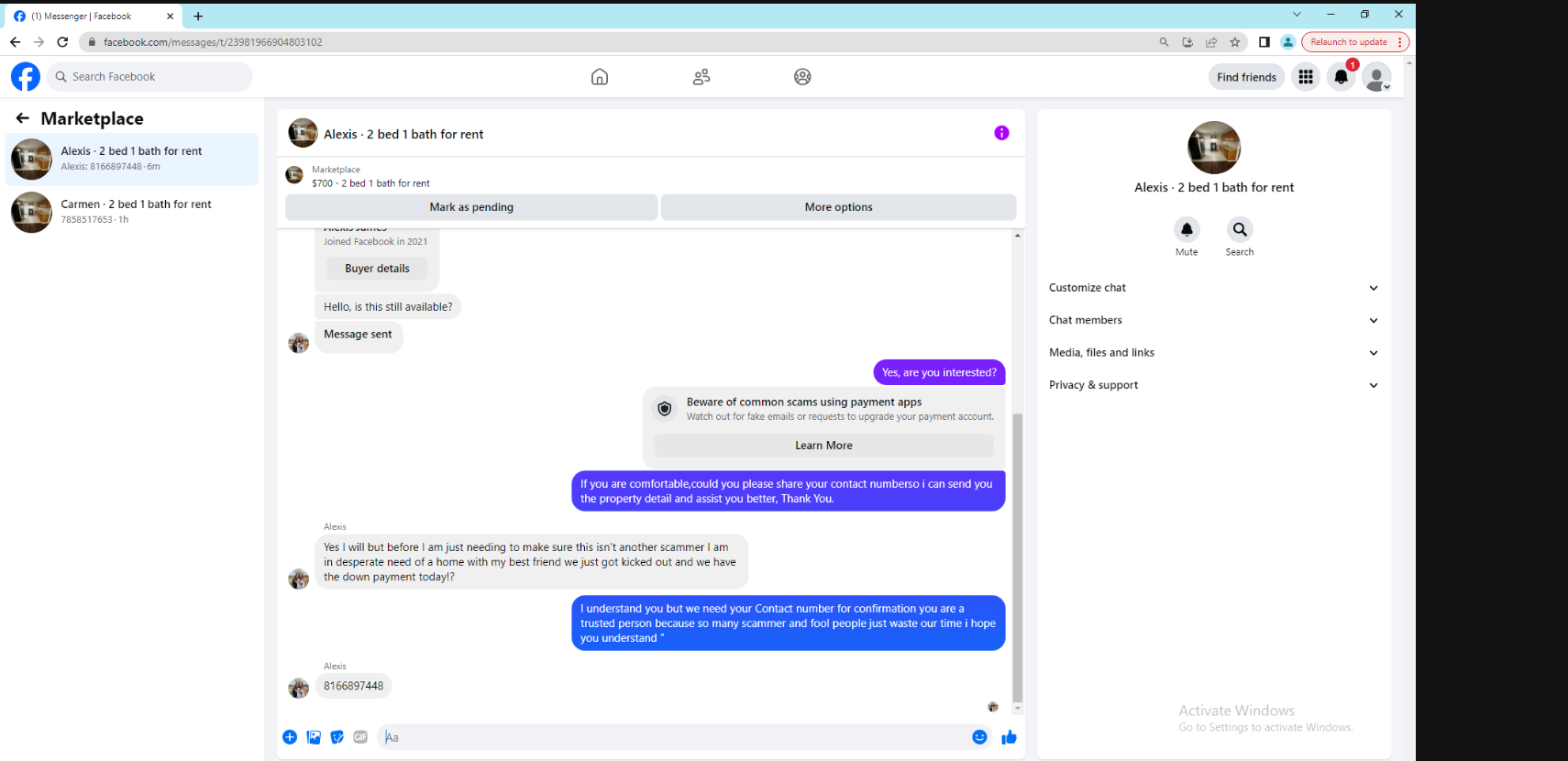Open the browser side panel icon

(x=1264, y=42)
